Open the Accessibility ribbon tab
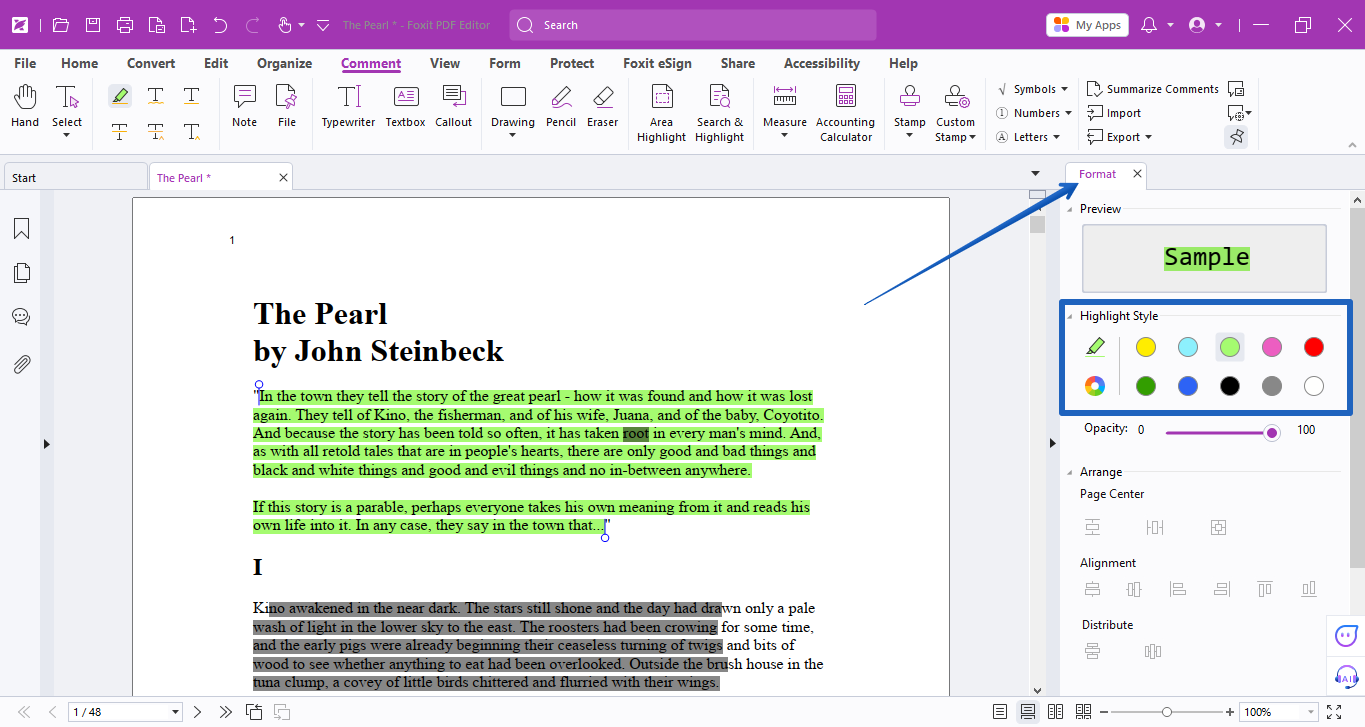The height and width of the screenshot is (727, 1365). coord(822,63)
